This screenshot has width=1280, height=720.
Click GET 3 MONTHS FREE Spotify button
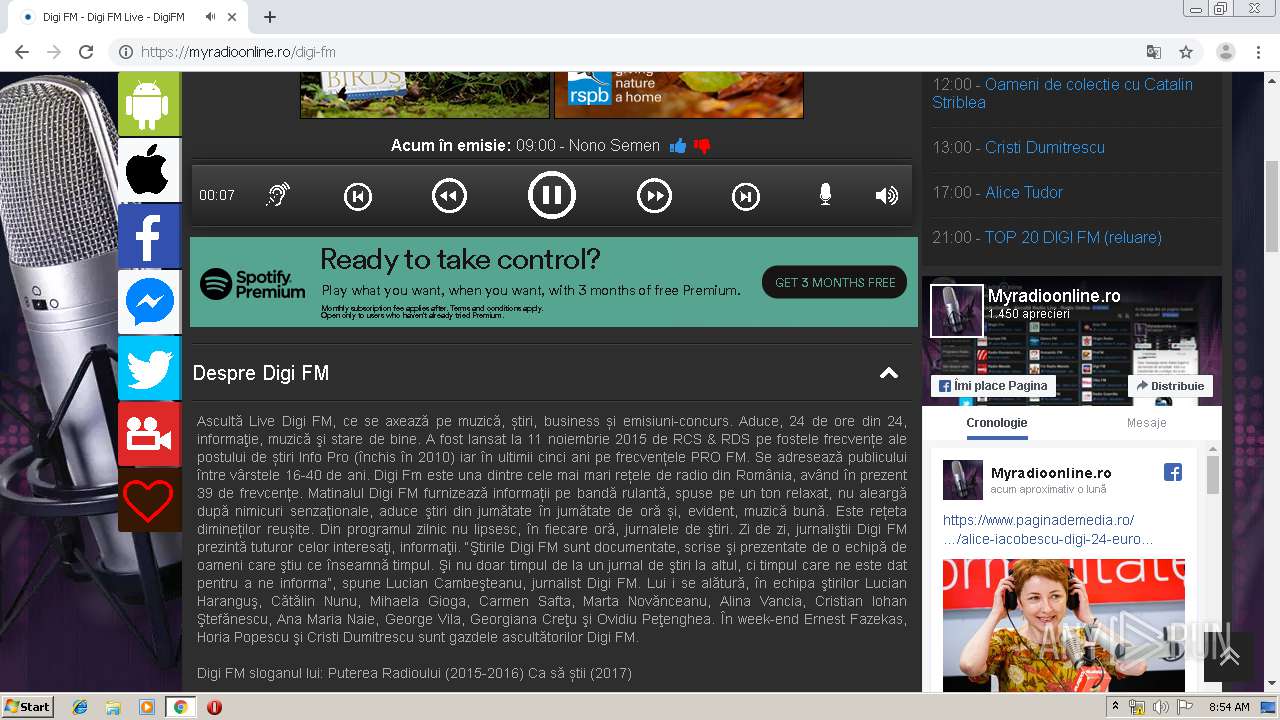[x=835, y=282]
